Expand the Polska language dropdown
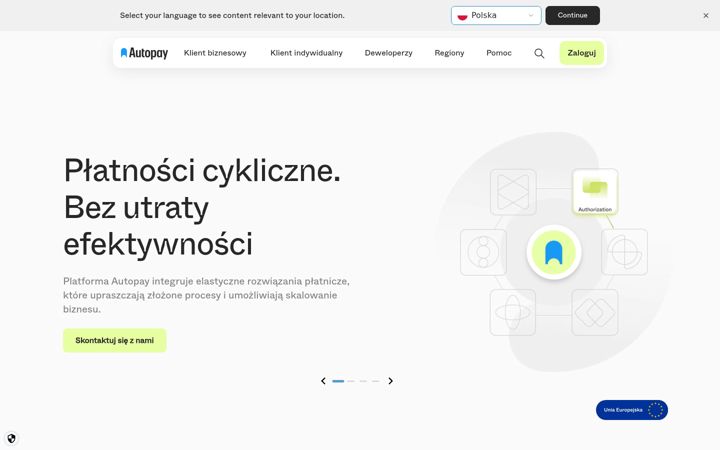This screenshot has height=450, width=720. point(496,16)
